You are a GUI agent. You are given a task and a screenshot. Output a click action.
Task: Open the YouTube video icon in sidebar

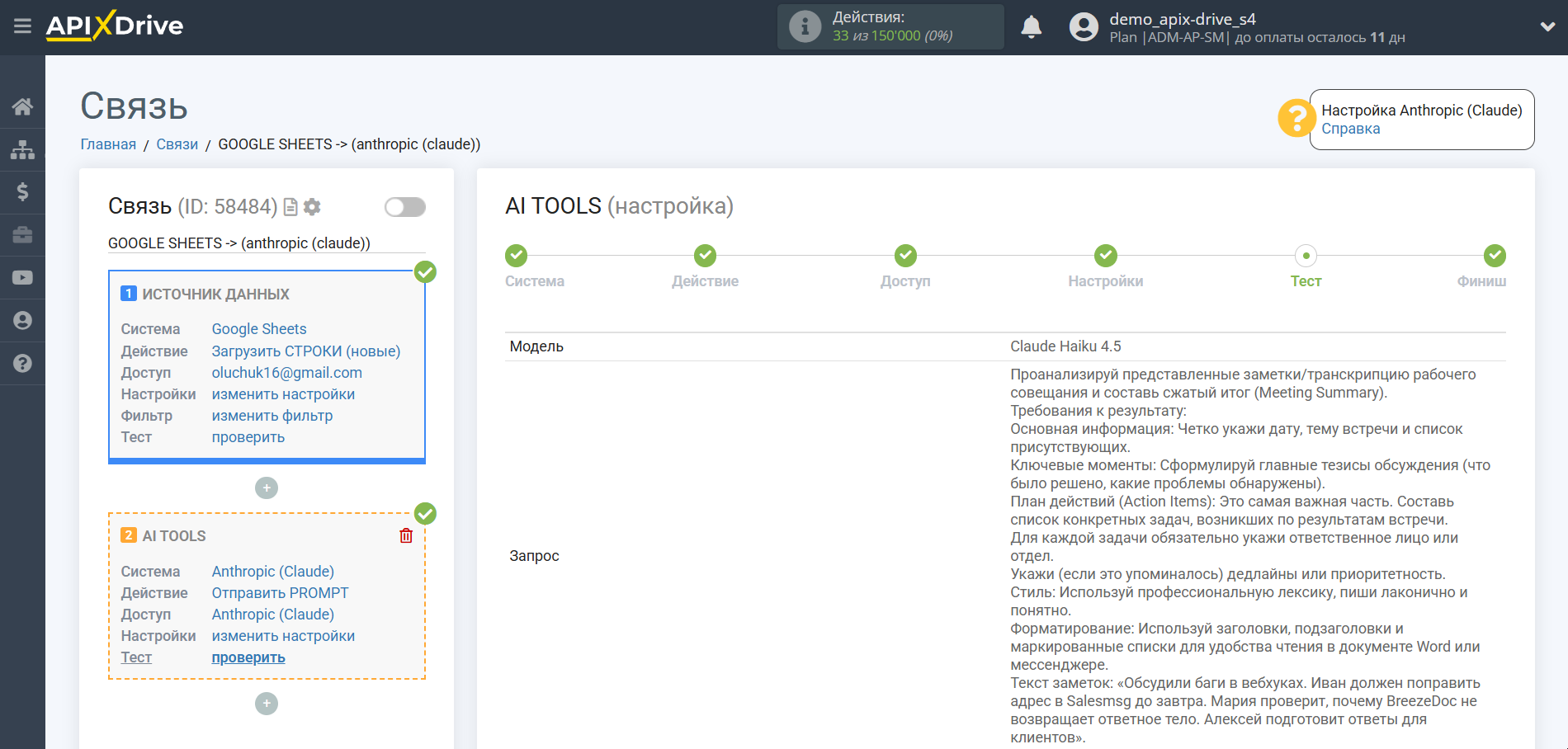(22, 278)
